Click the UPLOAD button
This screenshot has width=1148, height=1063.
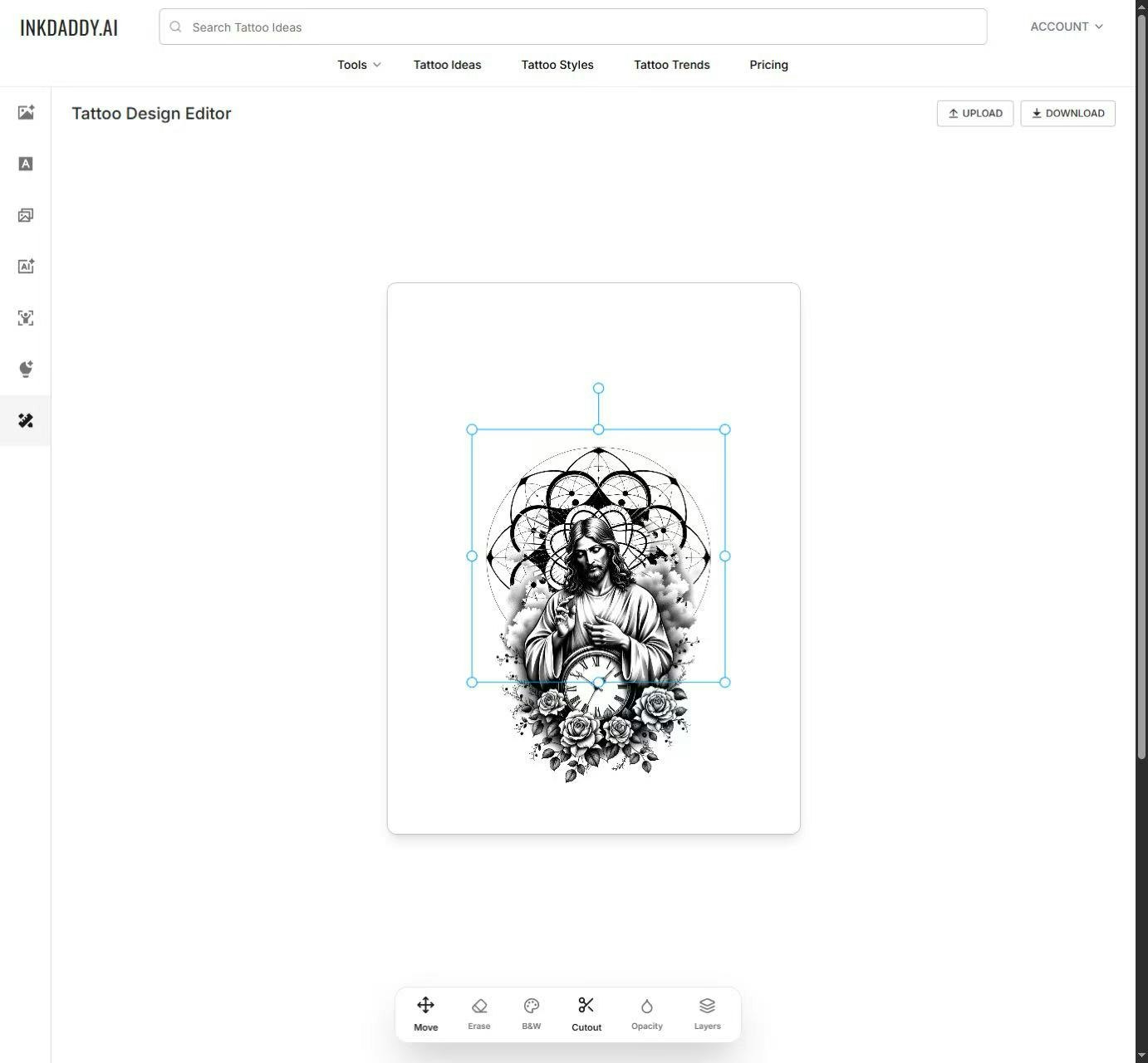974,113
